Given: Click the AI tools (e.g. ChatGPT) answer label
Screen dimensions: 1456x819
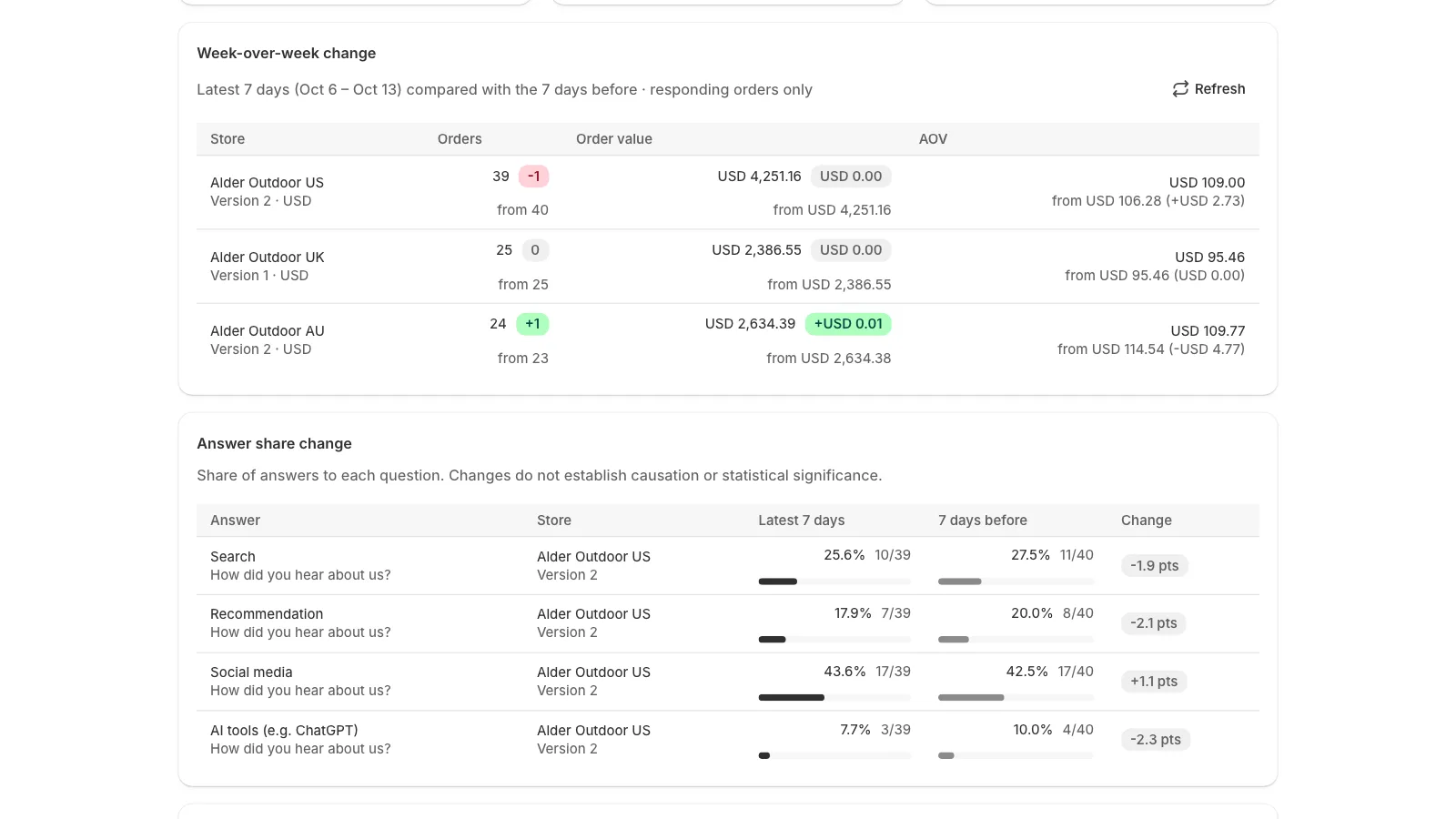Looking at the screenshot, I should click(x=284, y=731).
